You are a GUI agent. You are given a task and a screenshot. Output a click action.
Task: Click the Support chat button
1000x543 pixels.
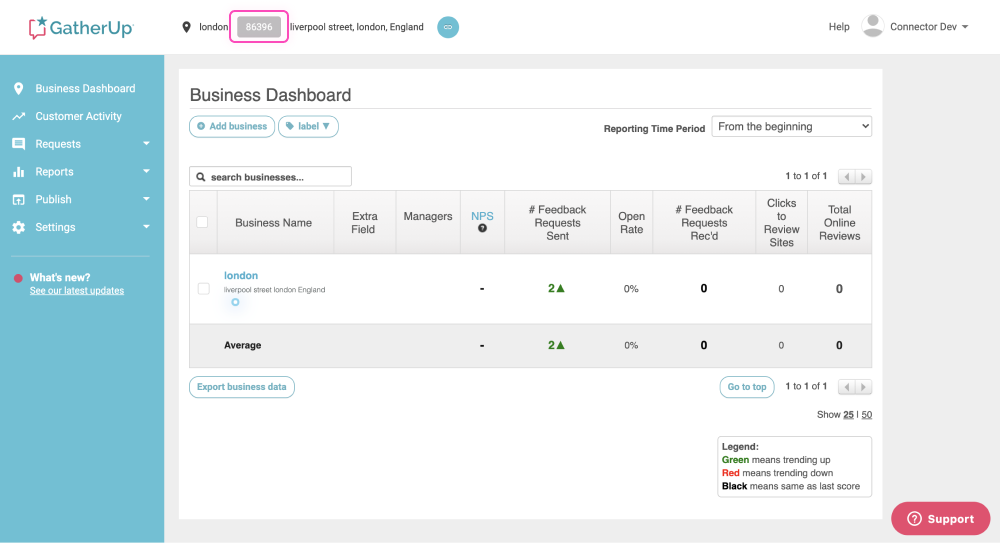(940, 519)
